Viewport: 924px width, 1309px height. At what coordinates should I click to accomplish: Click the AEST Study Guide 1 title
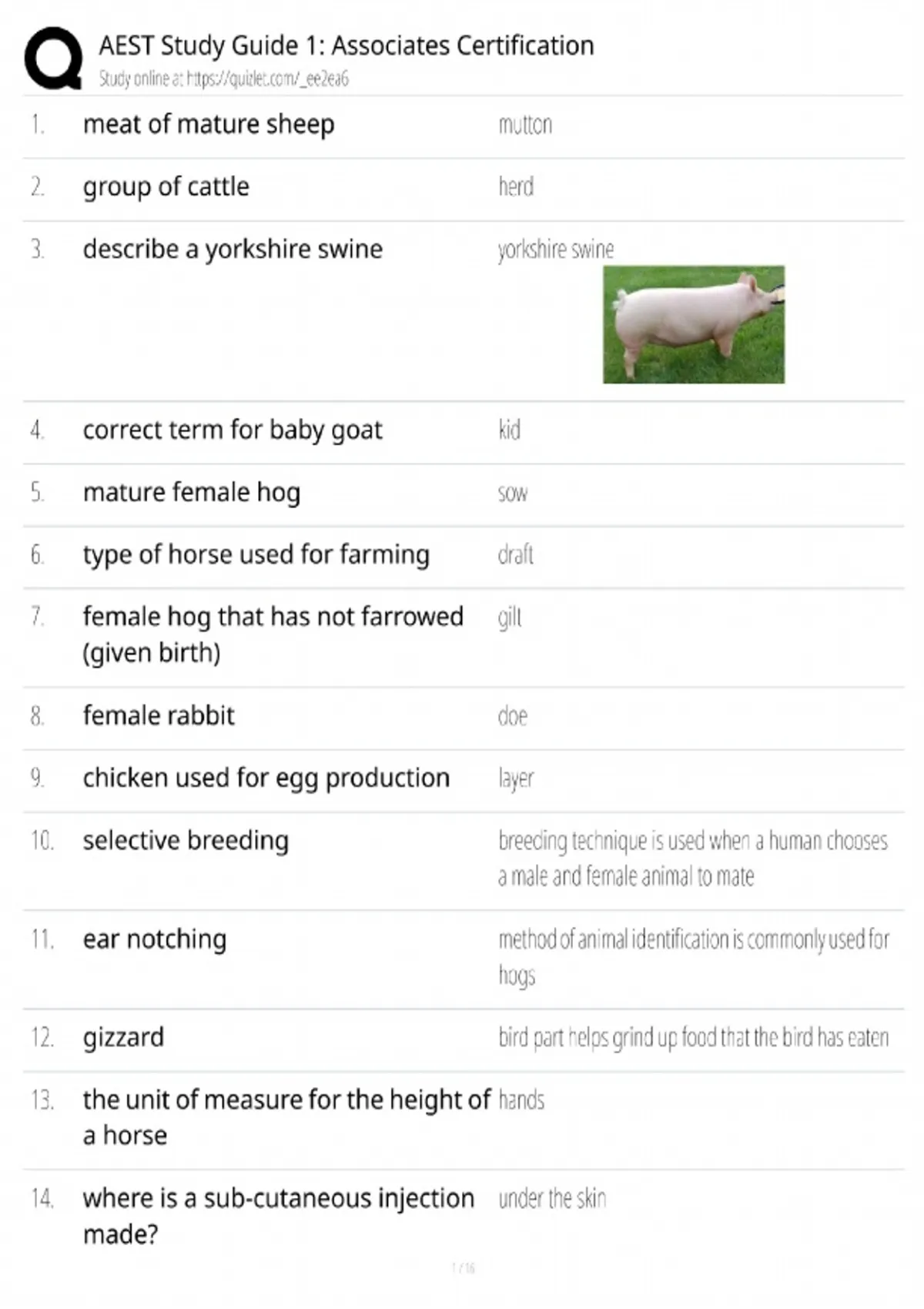[x=346, y=45]
